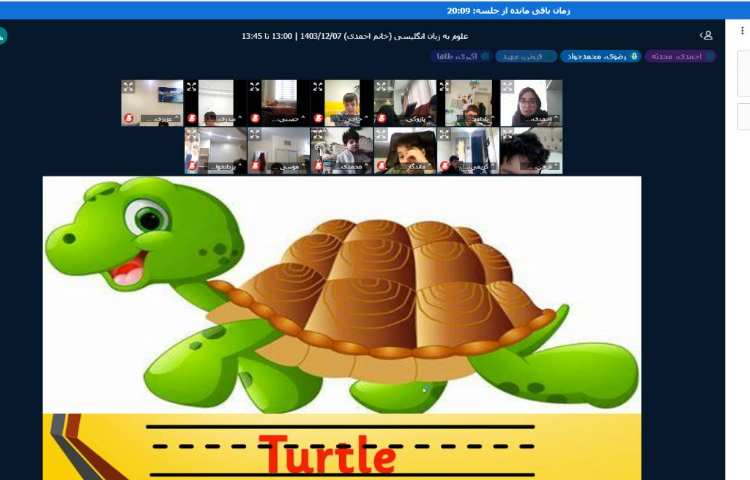This screenshot has width=750, height=480.
Task: Click the microphone icon on رضوی محمدجواد chip
Action: [x=634, y=56]
